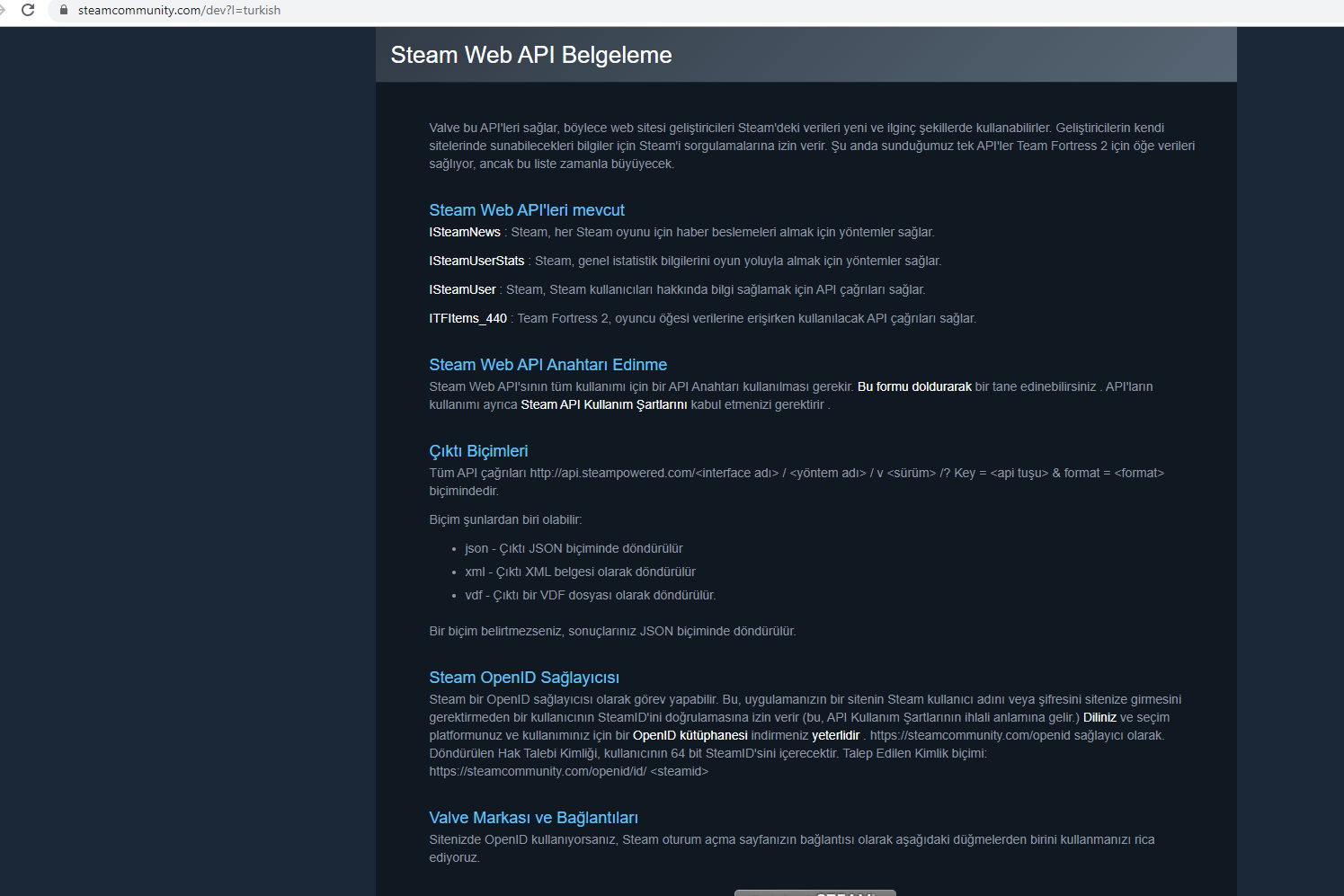The image size is (1344, 896).
Task: Click the URL text 'https://steamcommunity.com/openid/id/ <steamid>'
Action: pyautogui.click(x=568, y=771)
